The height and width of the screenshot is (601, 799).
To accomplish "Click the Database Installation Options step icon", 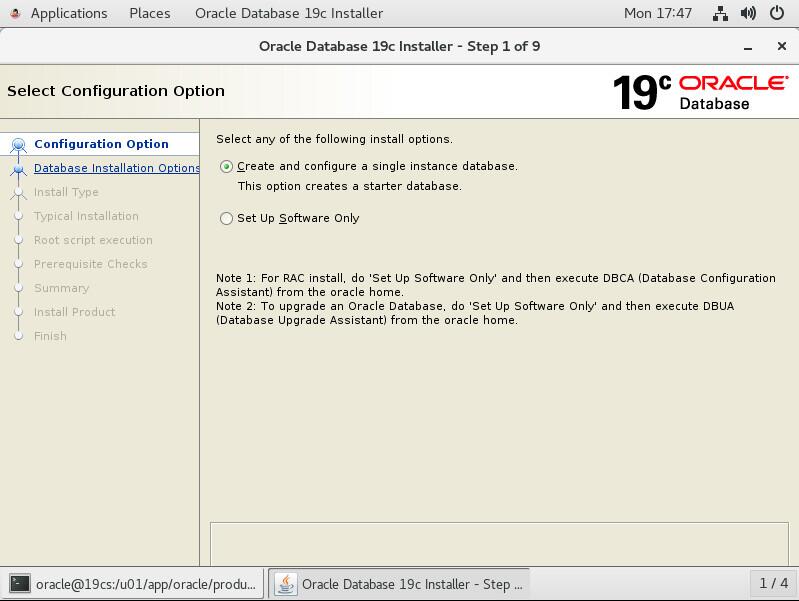I will coord(17,170).
